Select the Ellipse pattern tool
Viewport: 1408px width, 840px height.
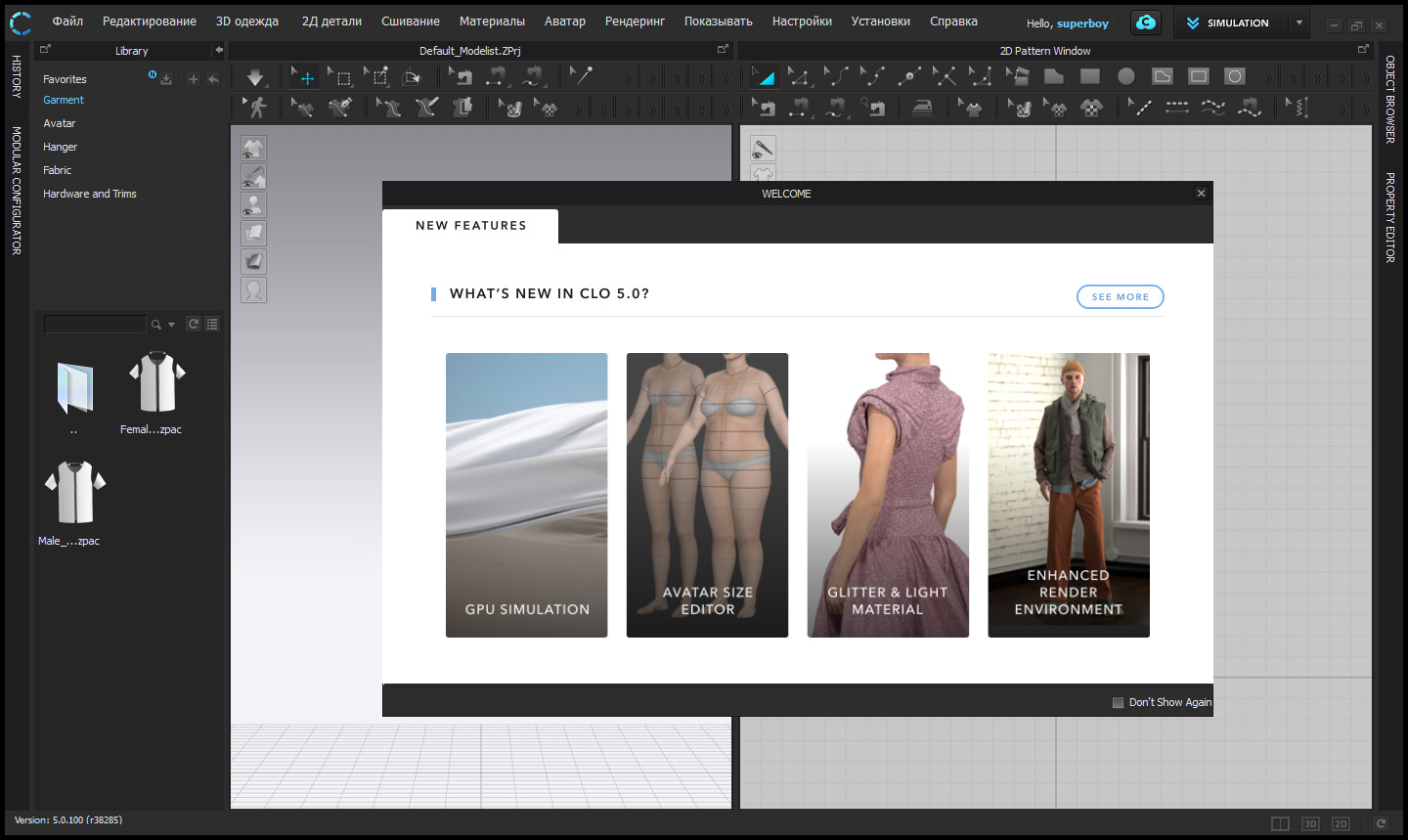click(x=1126, y=77)
